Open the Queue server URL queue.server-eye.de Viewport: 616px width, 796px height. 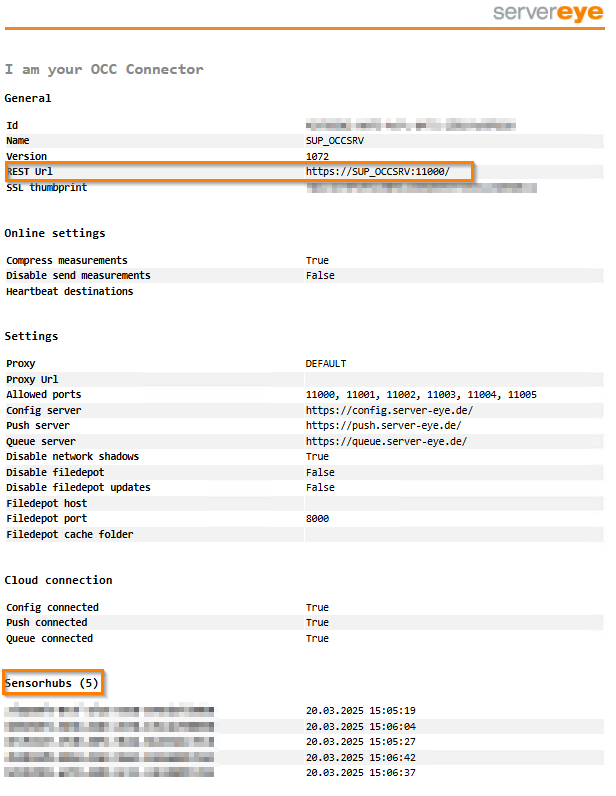coord(386,441)
